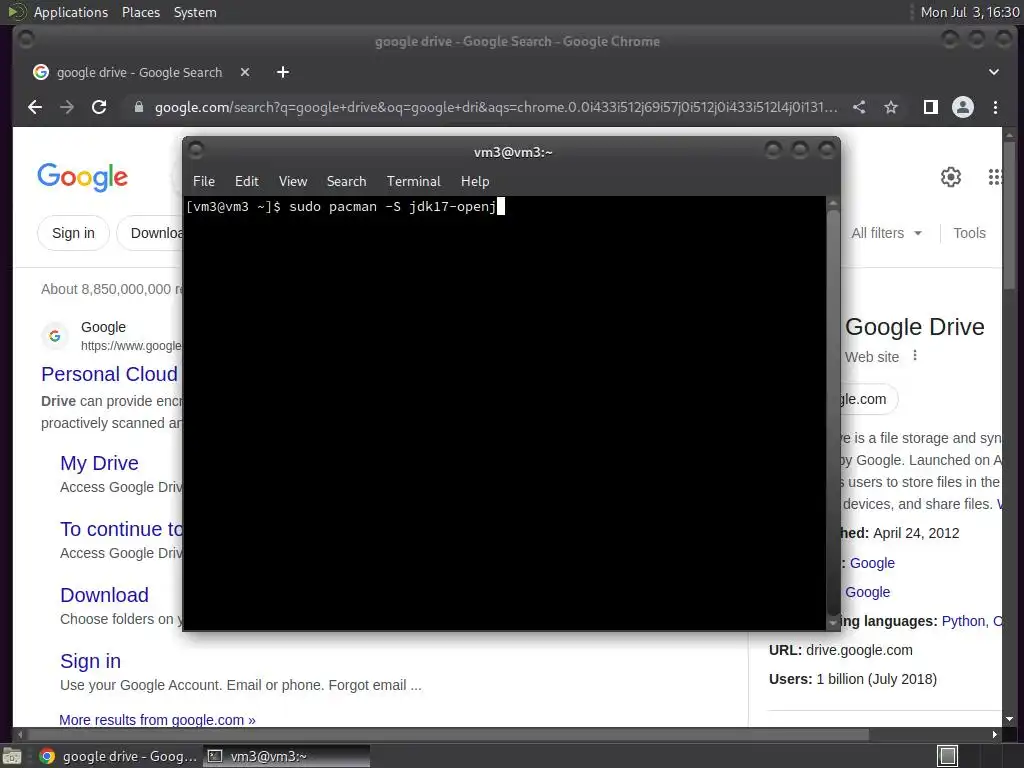Click the Google logo

[x=82, y=177]
